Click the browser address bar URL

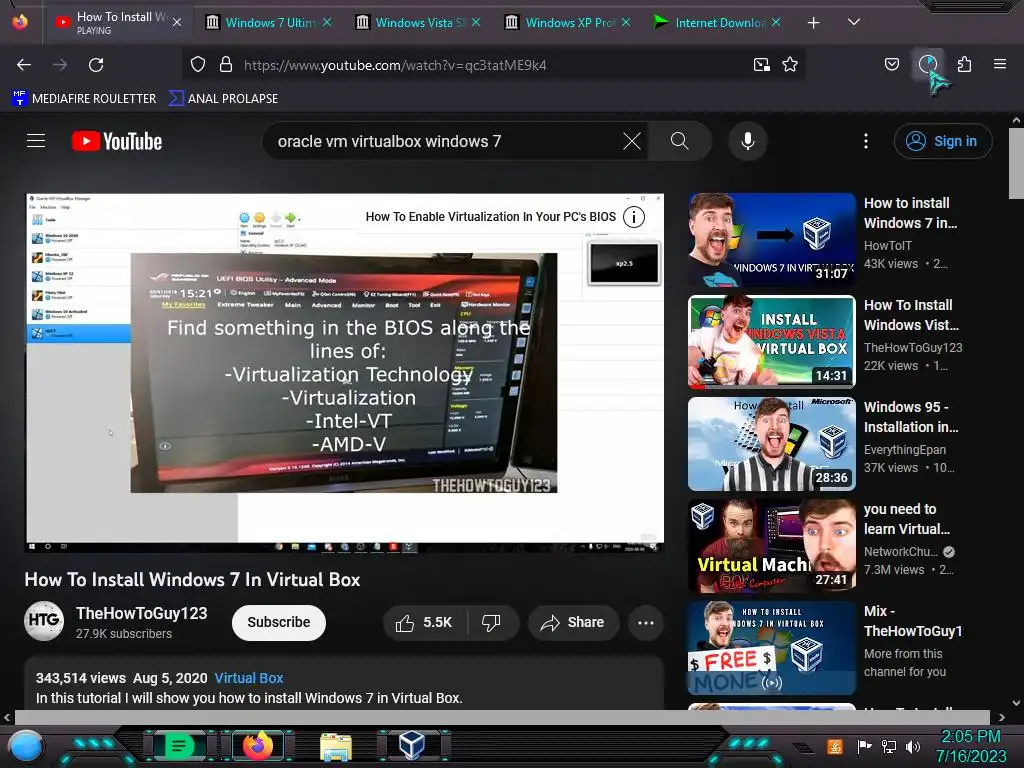[395, 65]
